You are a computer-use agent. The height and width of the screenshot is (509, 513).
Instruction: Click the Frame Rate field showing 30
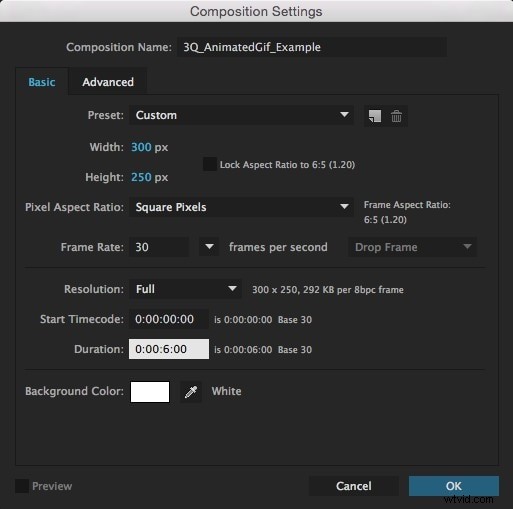point(159,247)
